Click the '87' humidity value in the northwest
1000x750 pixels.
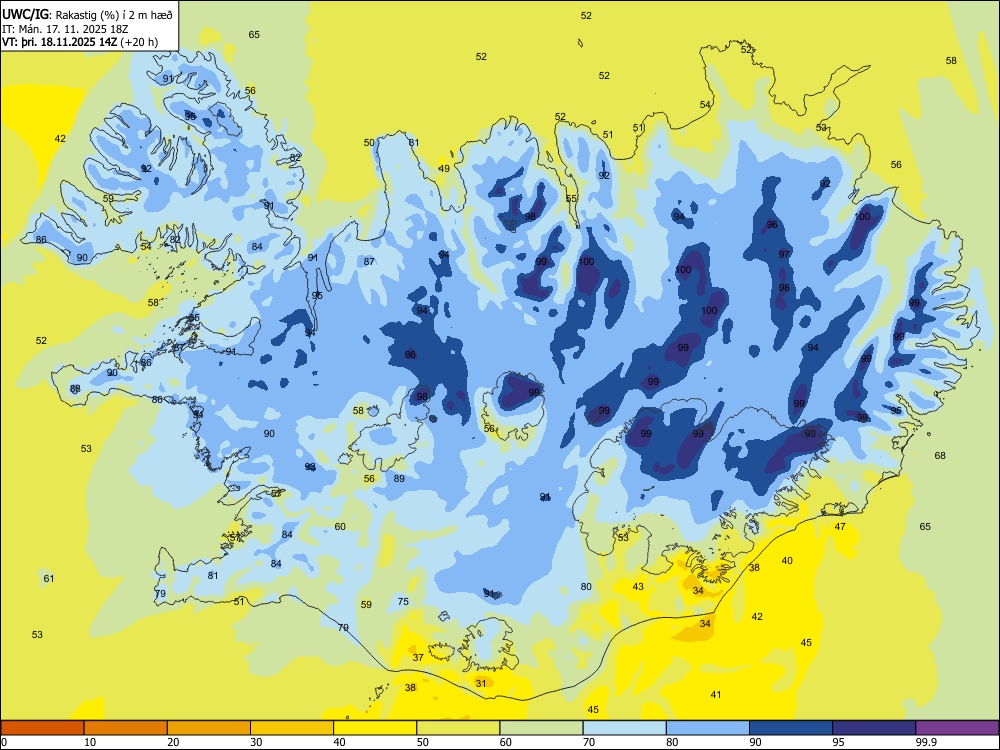[369, 261]
